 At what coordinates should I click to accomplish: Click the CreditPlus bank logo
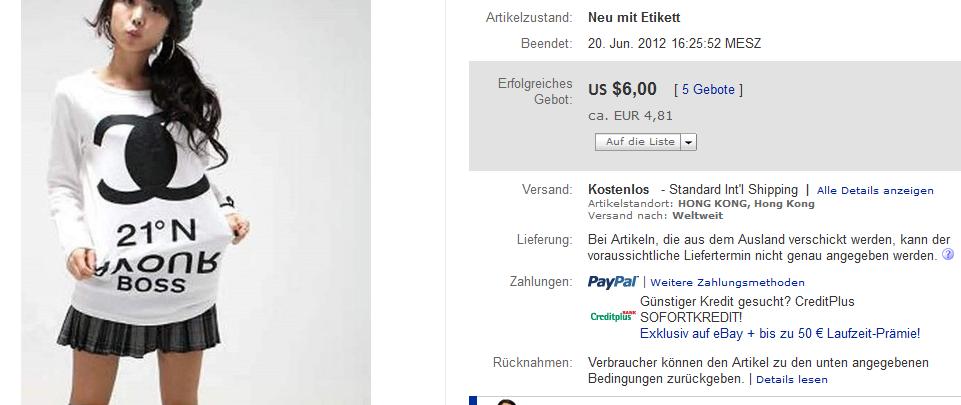click(x=613, y=316)
